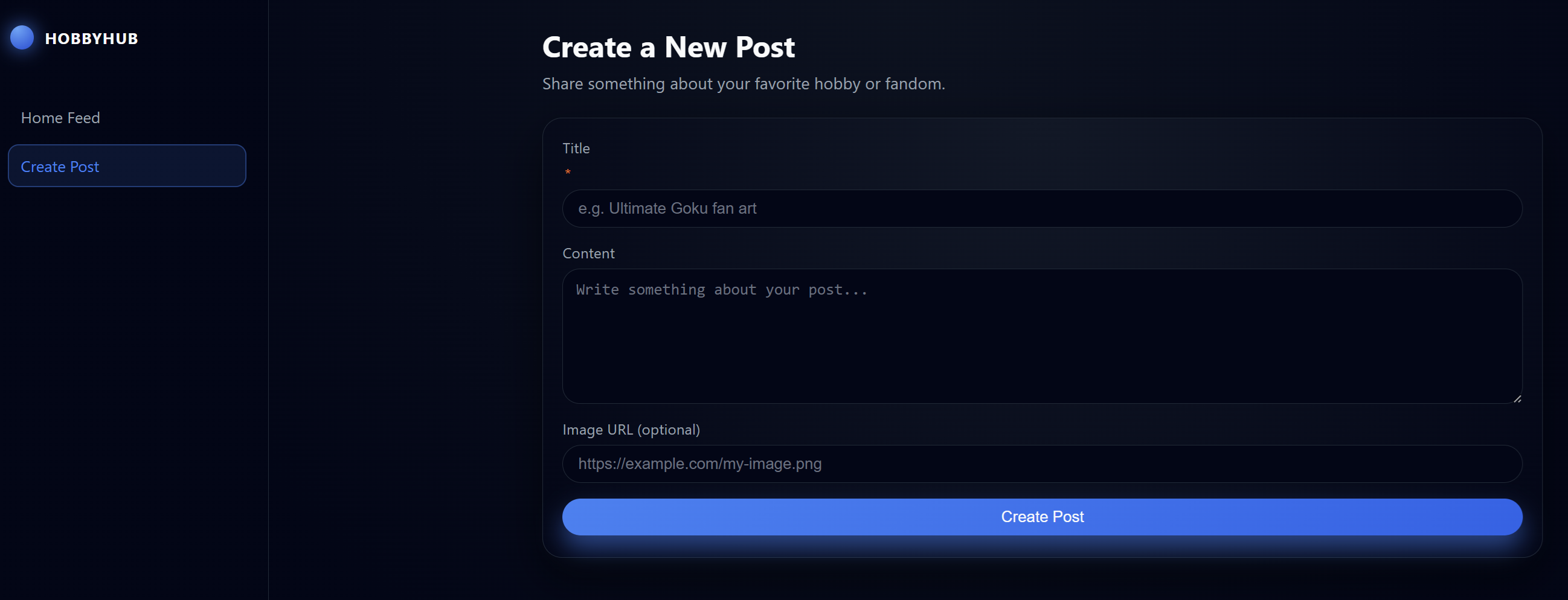Open the Home Feed section
1568x600 pixels.
60,118
